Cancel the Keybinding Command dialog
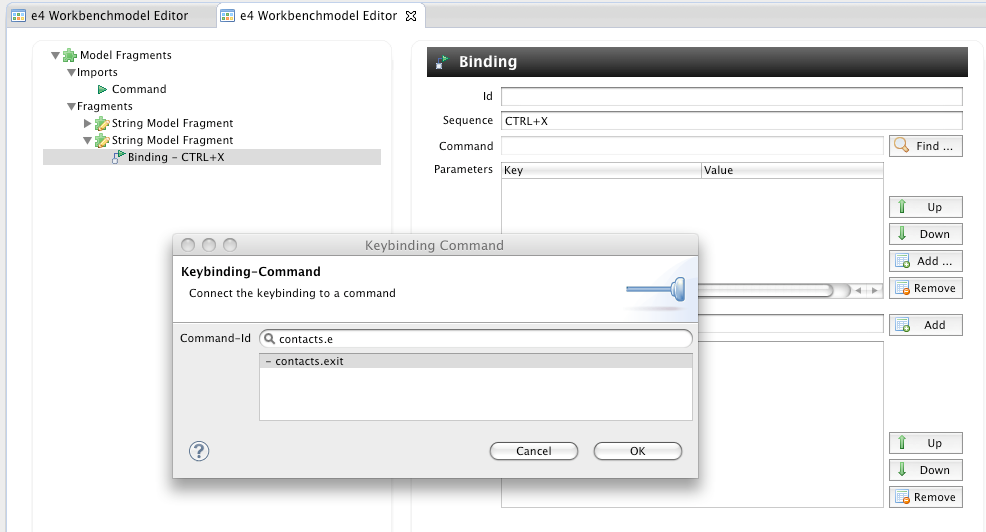This screenshot has width=986, height=532. [x=534, y=451]
